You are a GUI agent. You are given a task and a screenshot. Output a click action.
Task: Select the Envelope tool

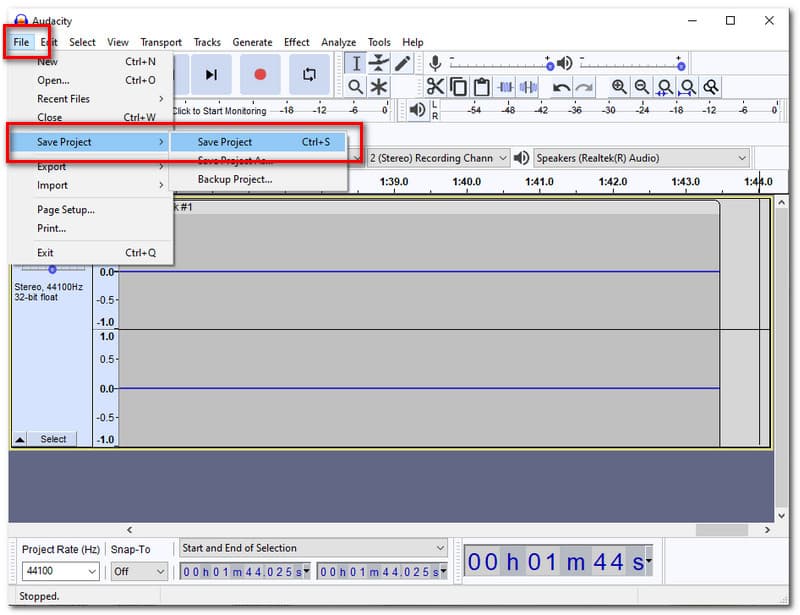pos(379,64)
